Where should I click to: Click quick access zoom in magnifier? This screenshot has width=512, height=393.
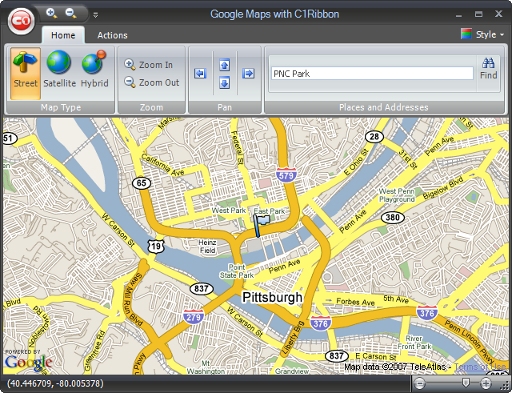51,13
